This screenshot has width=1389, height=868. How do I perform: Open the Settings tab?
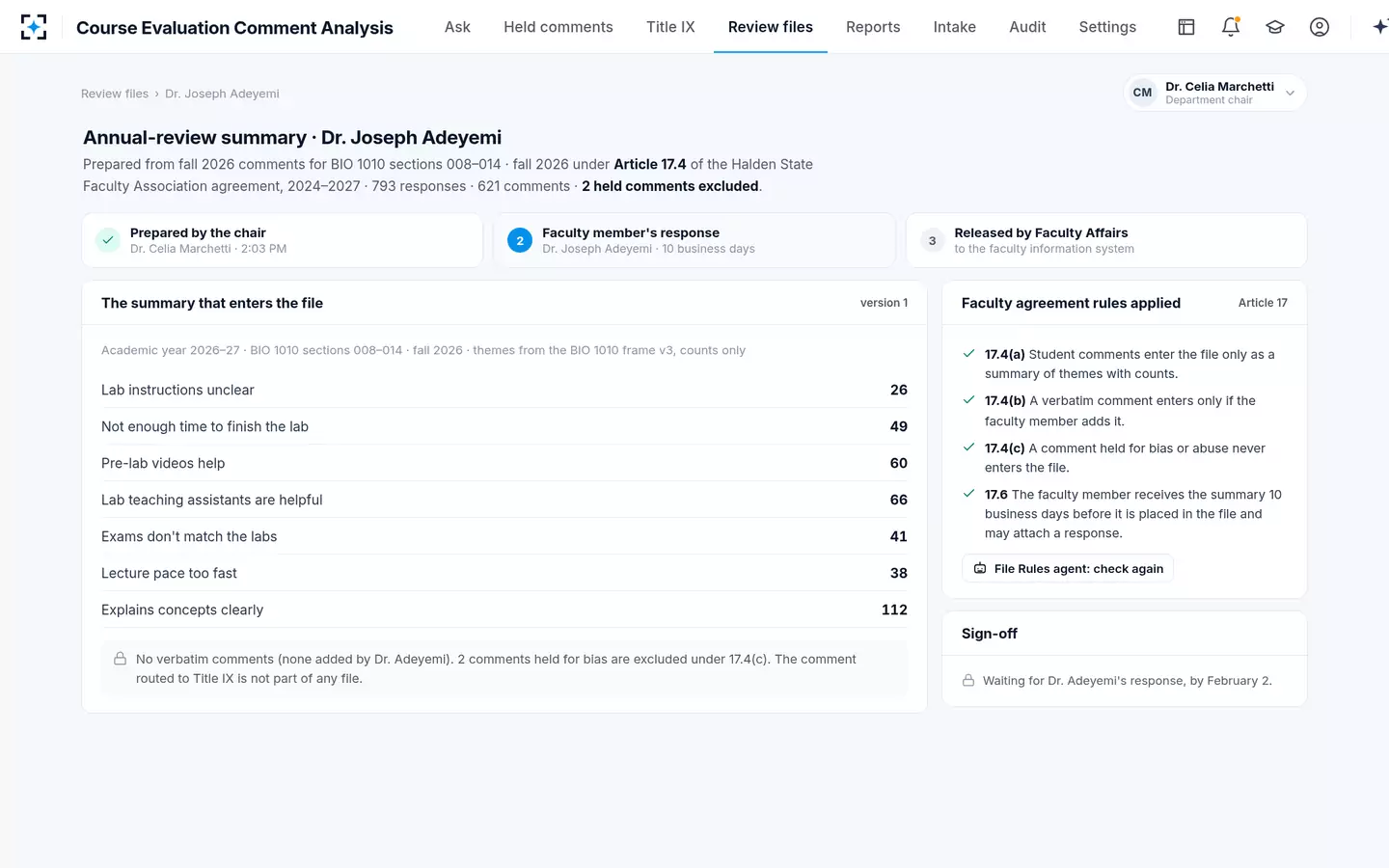(x=1107, y=27)
